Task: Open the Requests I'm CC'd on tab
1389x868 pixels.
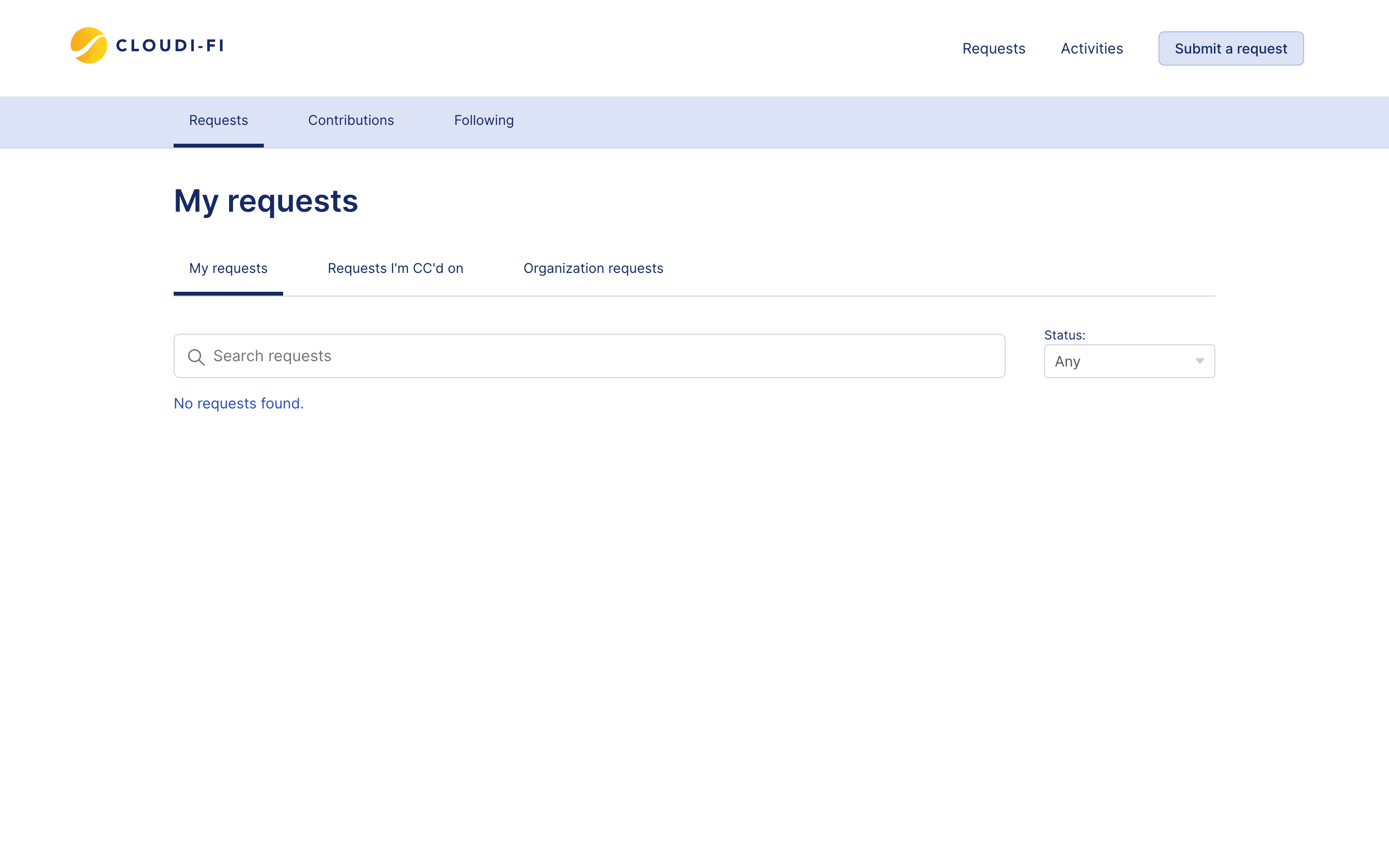Action: click(x=395, y=268)
